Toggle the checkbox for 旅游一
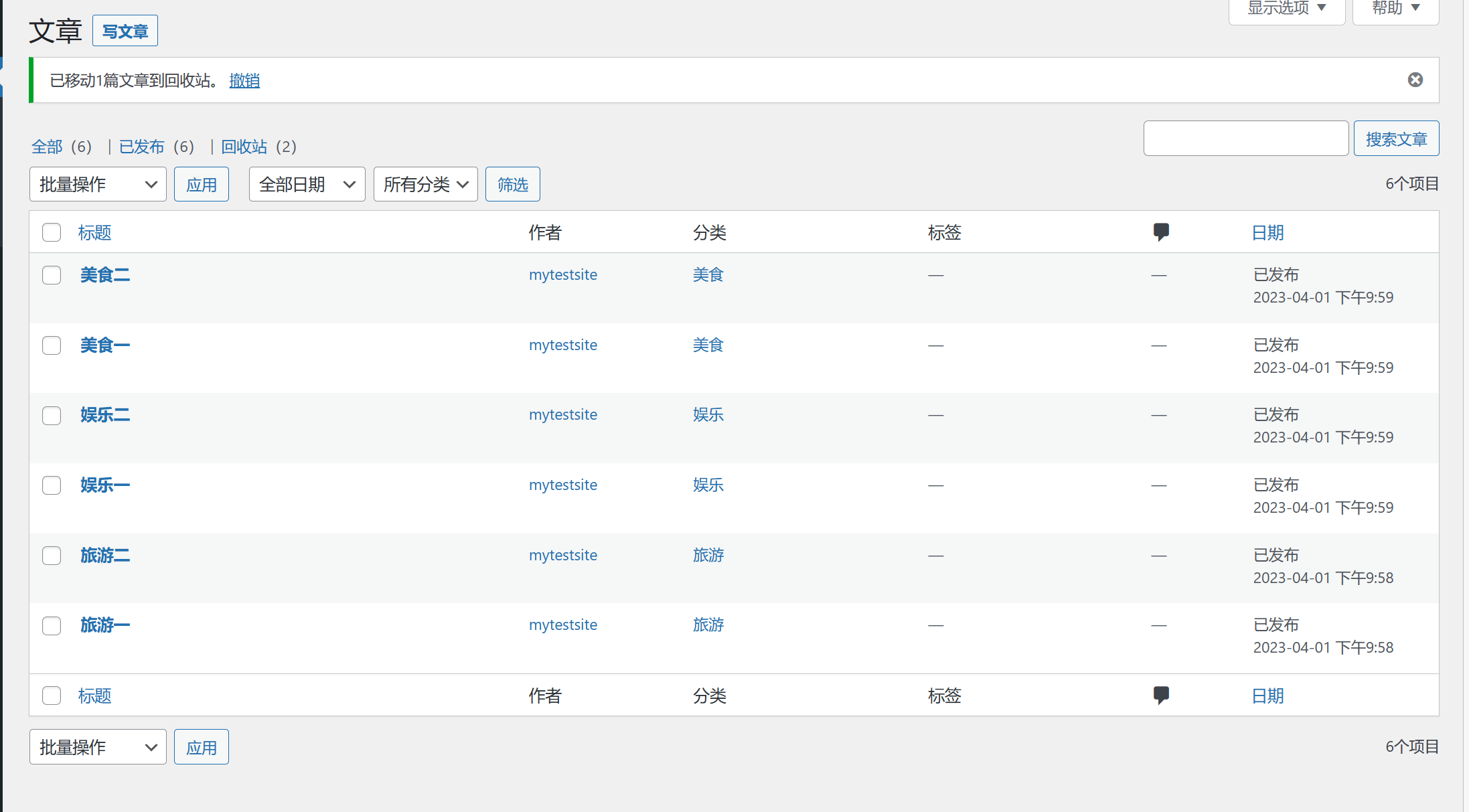Screen dimensions: 1469x812 (x=52, y=626)
